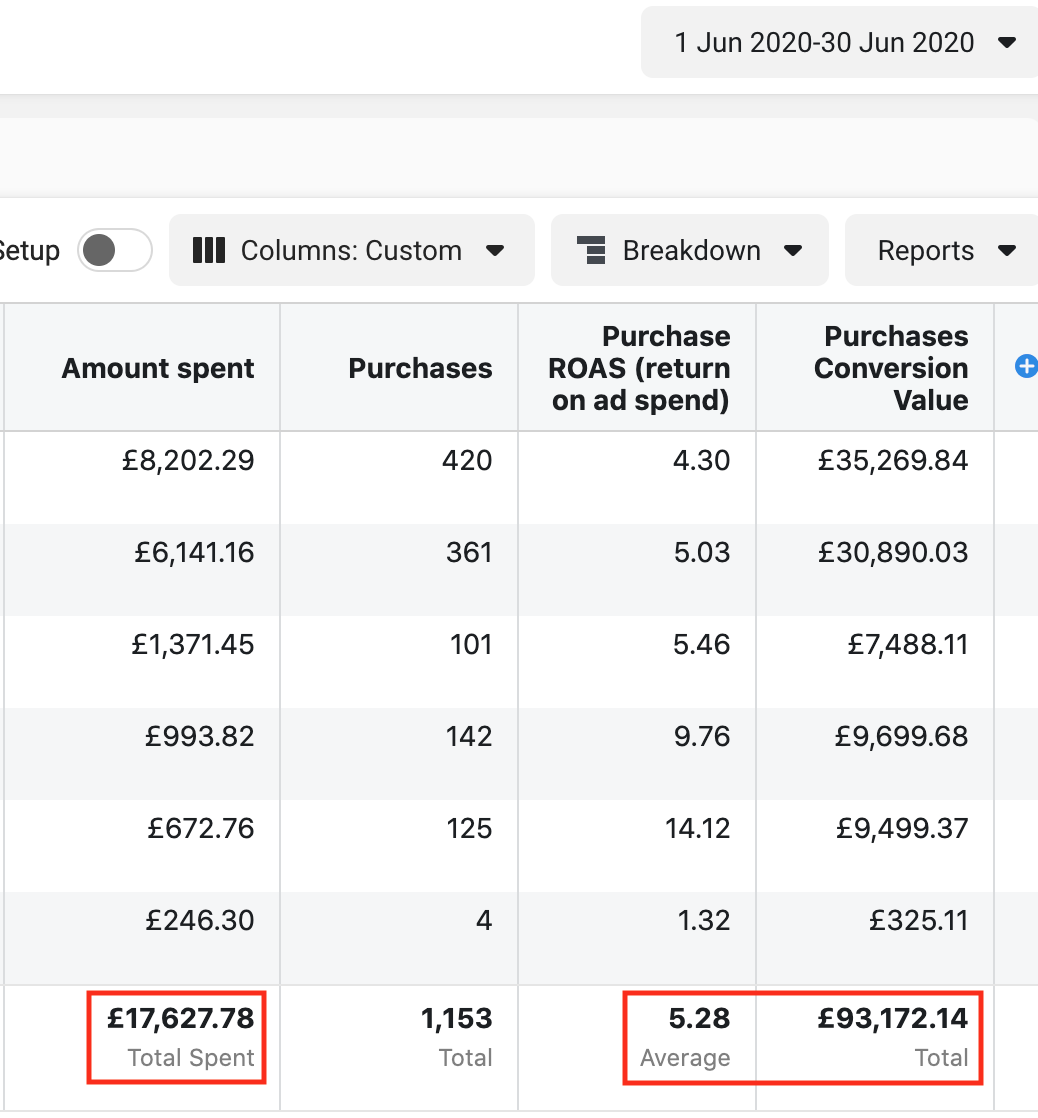Sort by Purchases column header
1038x1118 pixels.
[x=420, y=368]
